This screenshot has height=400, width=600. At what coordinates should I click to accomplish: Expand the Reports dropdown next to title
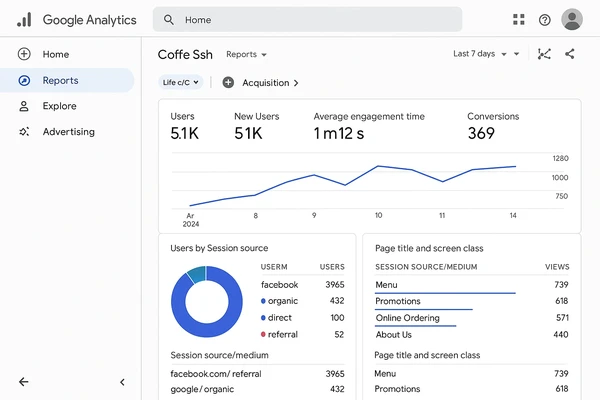tap(246, 54)
